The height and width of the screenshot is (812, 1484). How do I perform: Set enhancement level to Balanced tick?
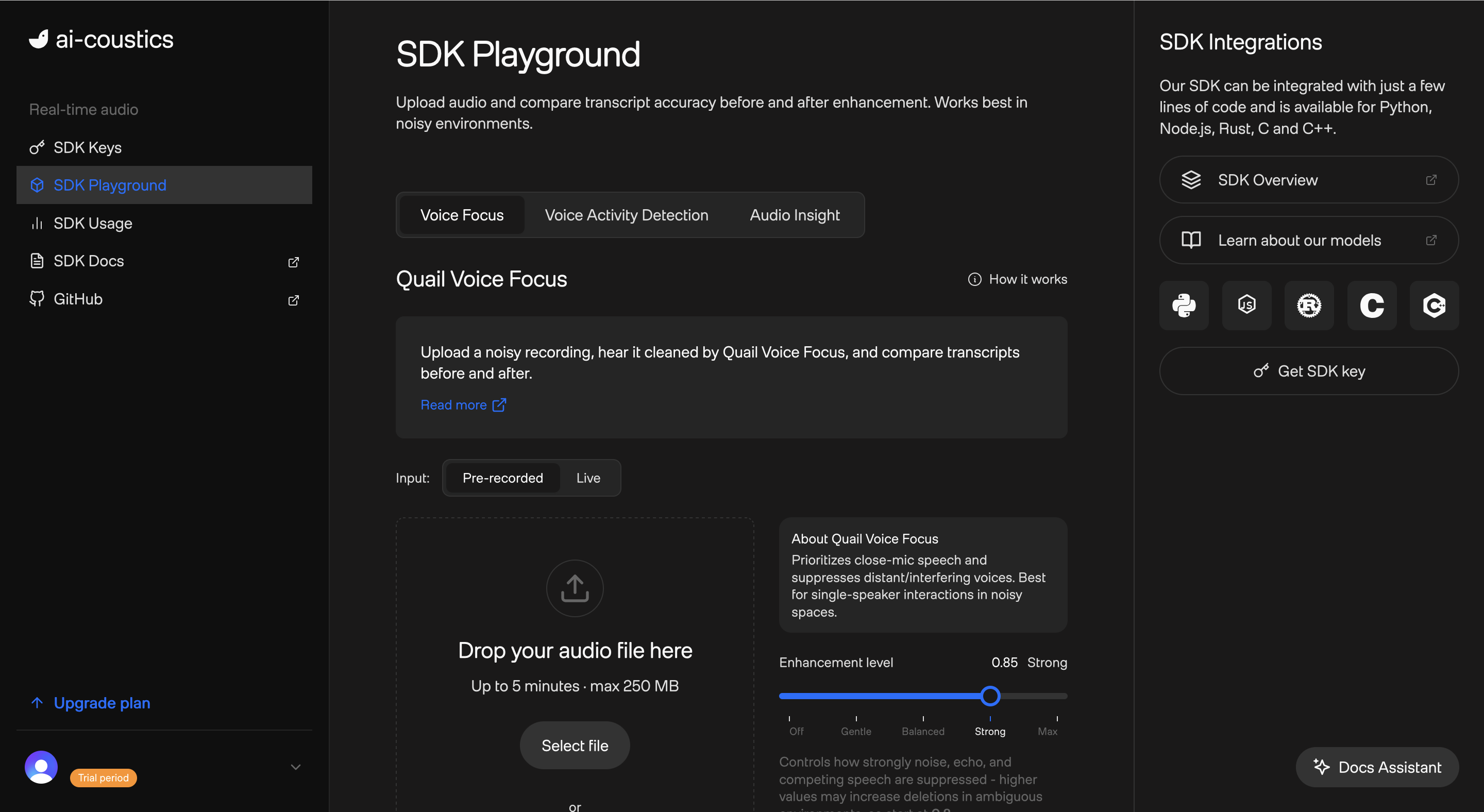tap(923, 719)
